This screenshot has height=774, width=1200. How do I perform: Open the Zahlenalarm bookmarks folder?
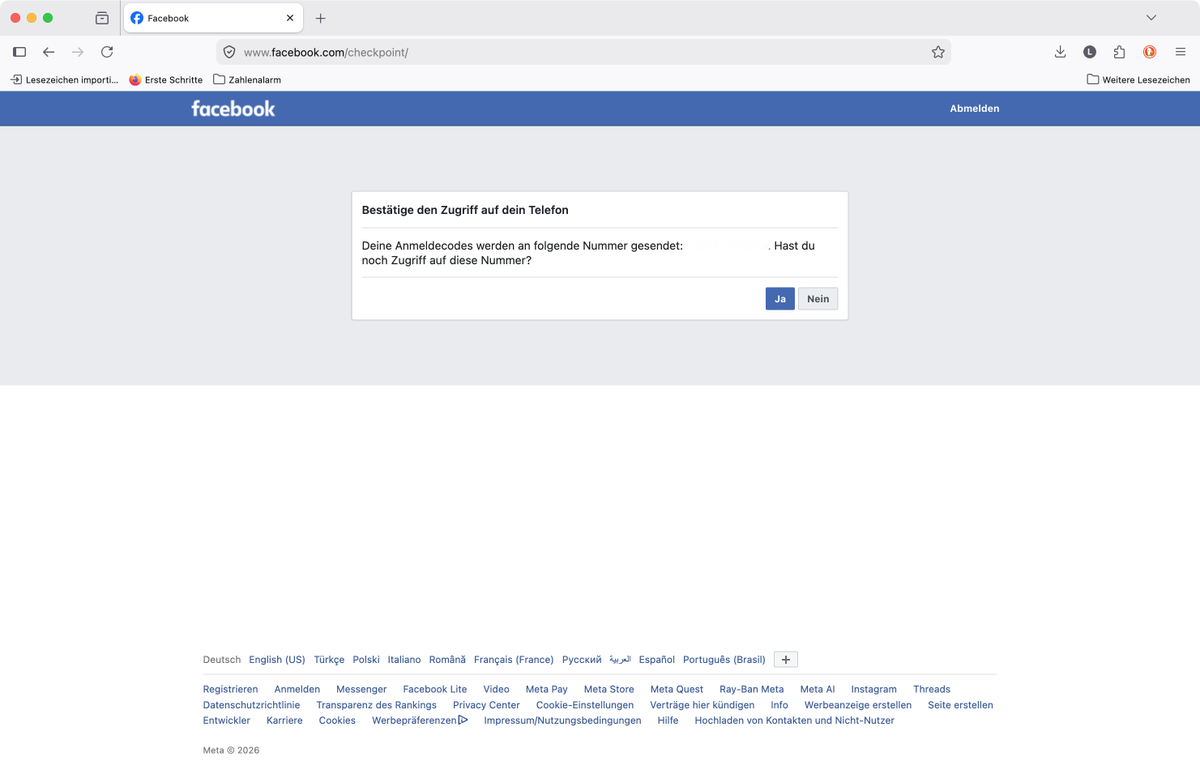(247, 80)
